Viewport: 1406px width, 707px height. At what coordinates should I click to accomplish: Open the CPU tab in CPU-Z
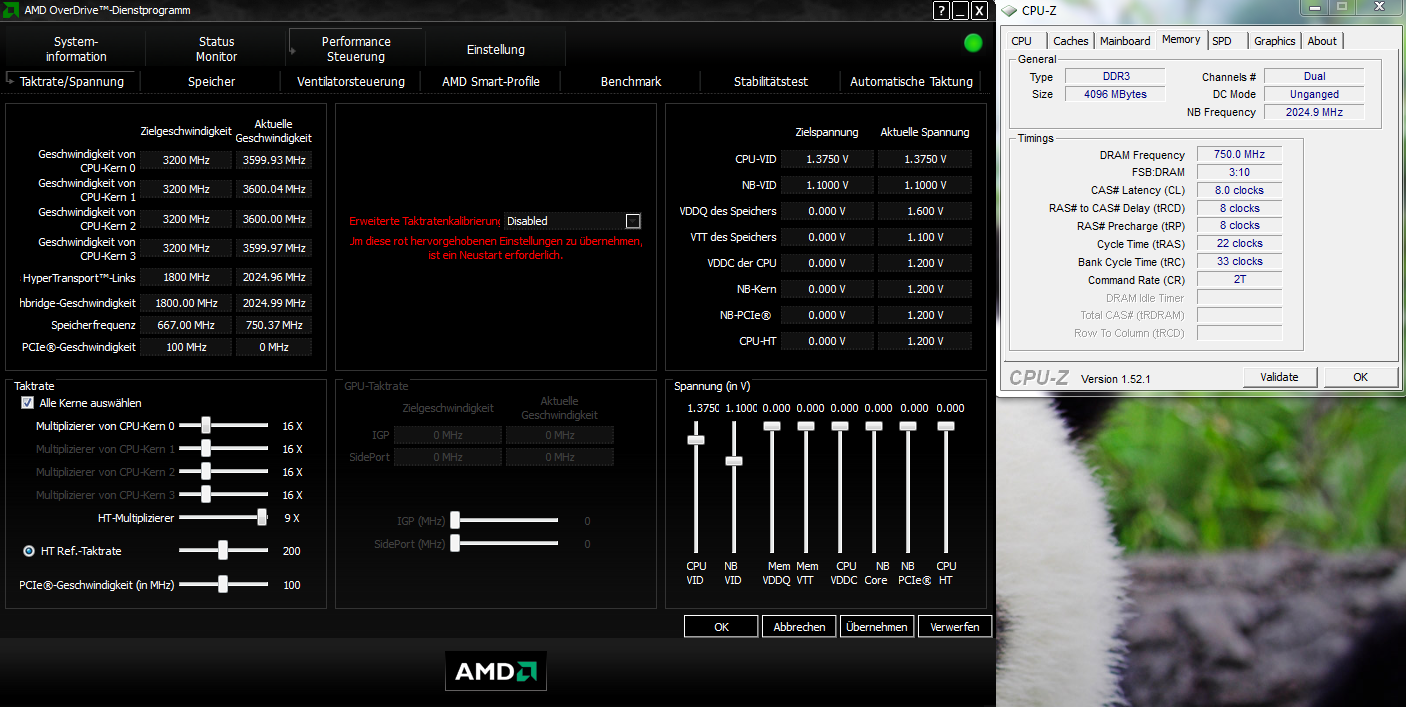click(1021, 41)
